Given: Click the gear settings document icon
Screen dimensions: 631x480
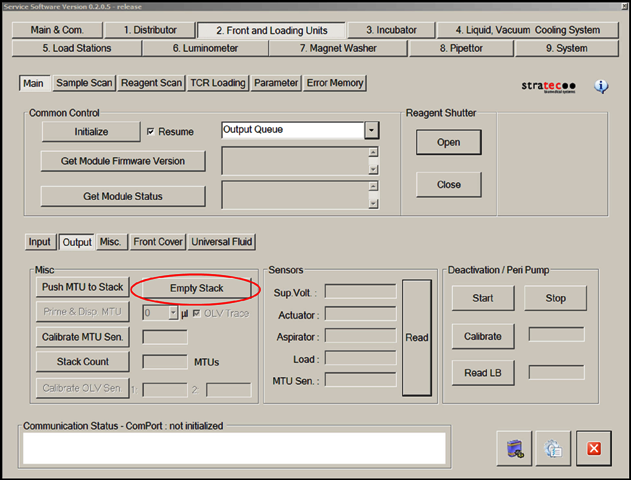Looking at the screenshot, I should [x=552, y=448].
